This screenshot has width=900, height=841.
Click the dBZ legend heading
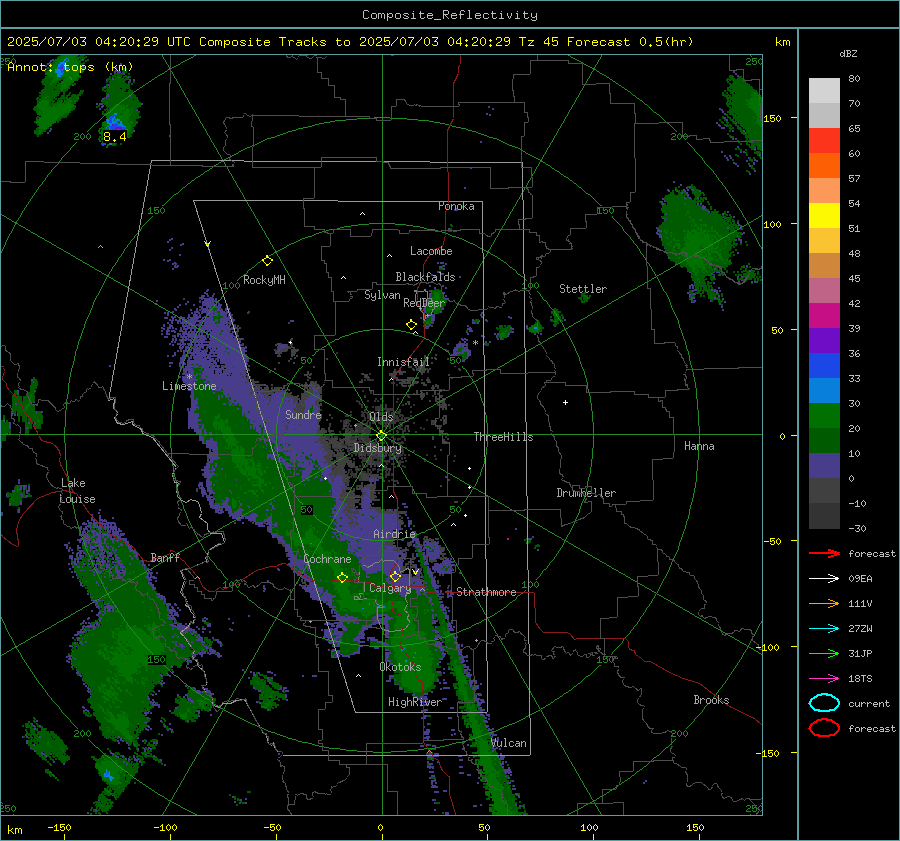(x=848, y=53)
